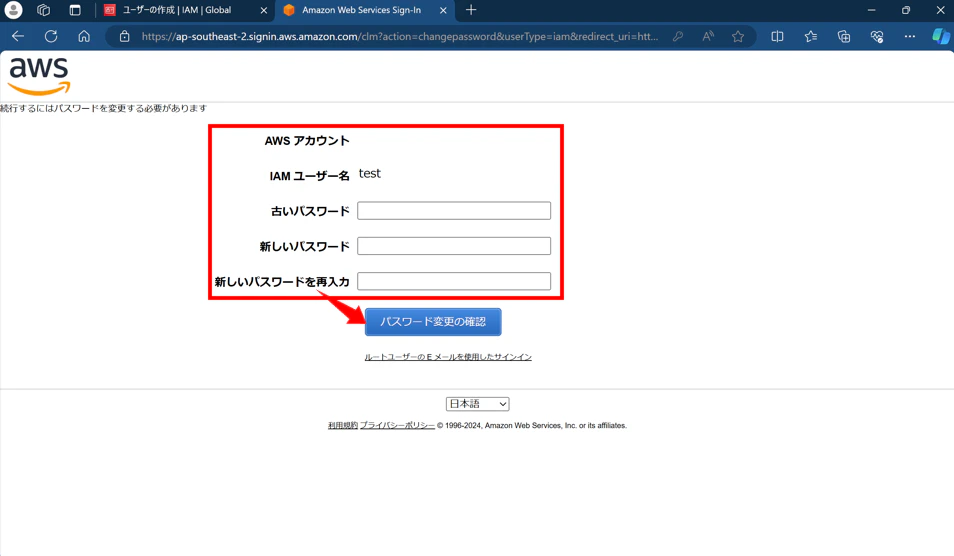Click the address bar URL
The width and height of the screenshot is (954, 556).
[x=400, y=36]
